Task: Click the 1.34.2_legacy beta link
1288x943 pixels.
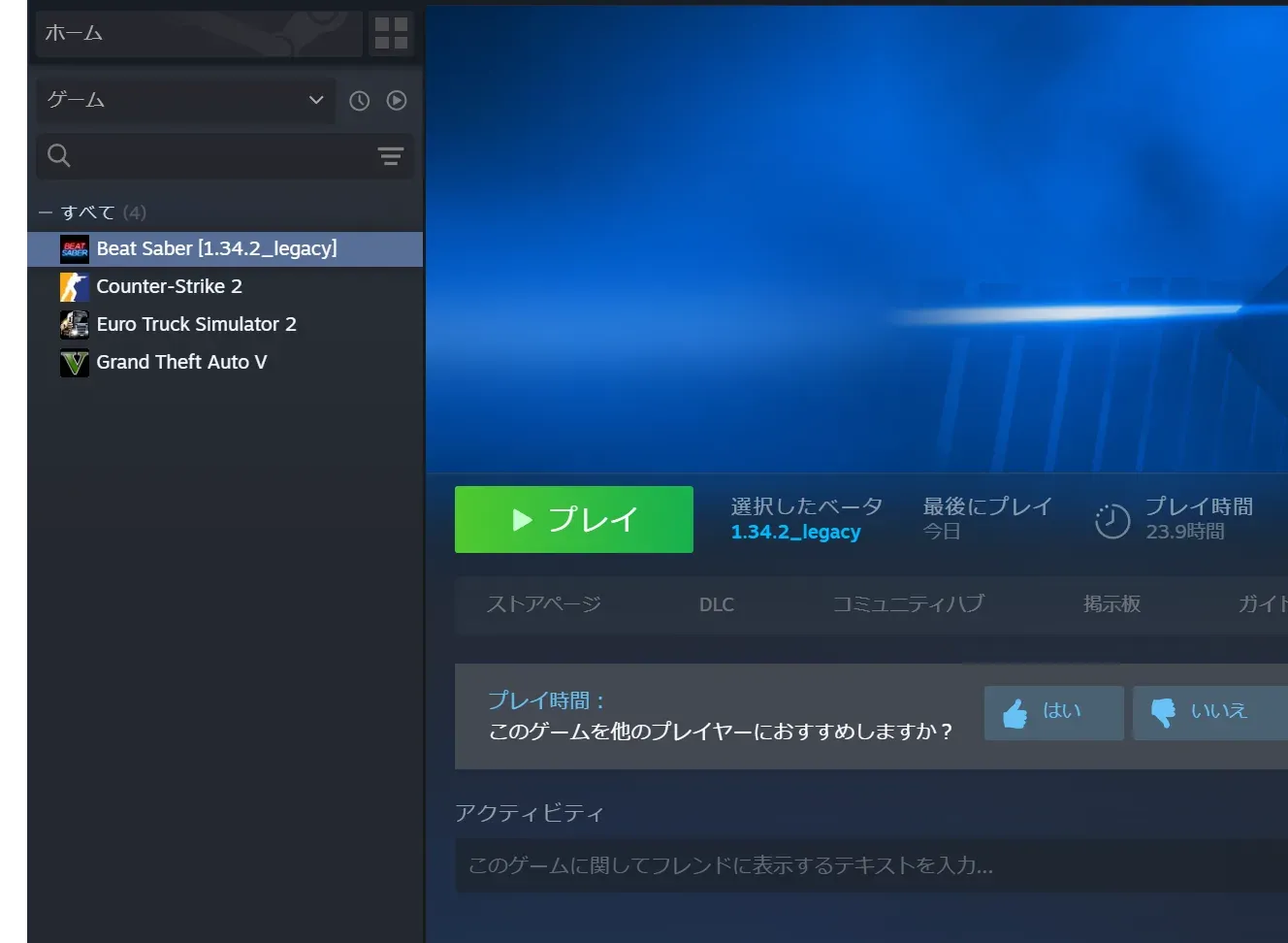Action: [x=795, y=532]
